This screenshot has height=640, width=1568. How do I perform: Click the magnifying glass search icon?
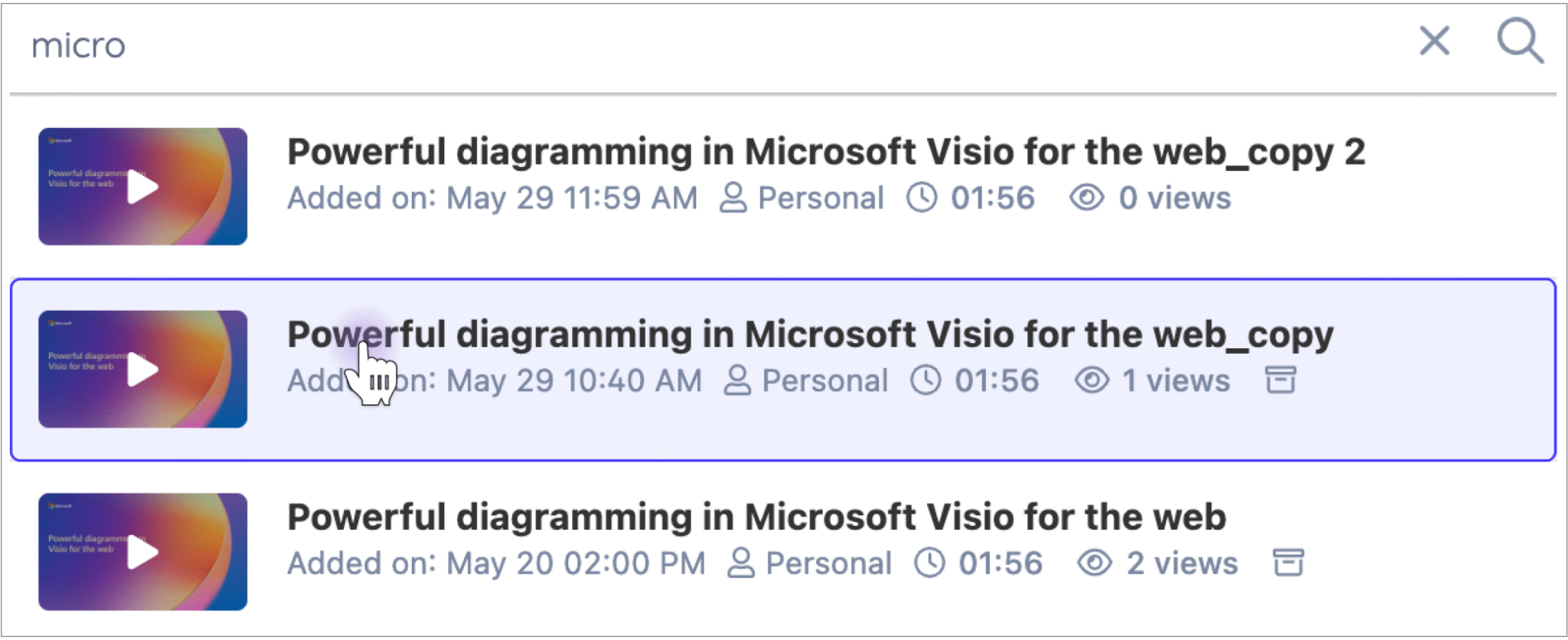pyautogui.click(x=1519, y=41)
